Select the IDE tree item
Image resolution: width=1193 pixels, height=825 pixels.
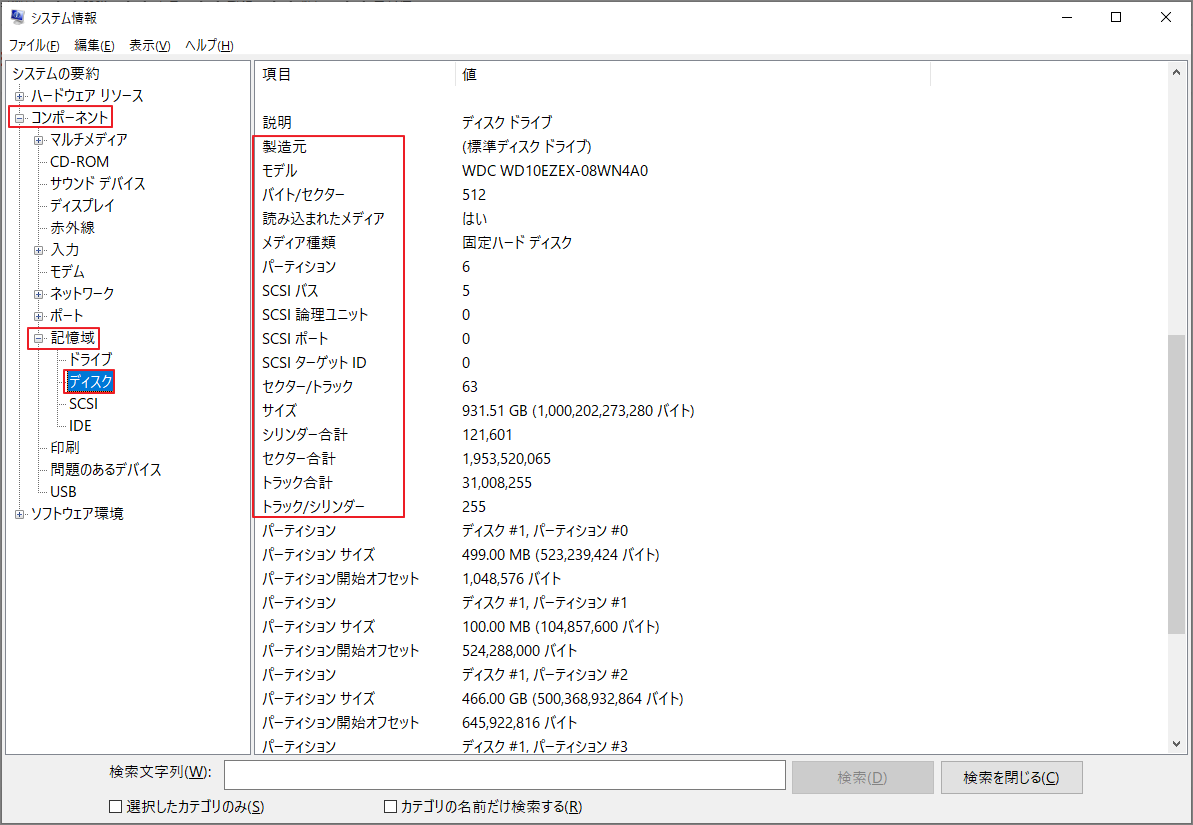tap(80, 425)
